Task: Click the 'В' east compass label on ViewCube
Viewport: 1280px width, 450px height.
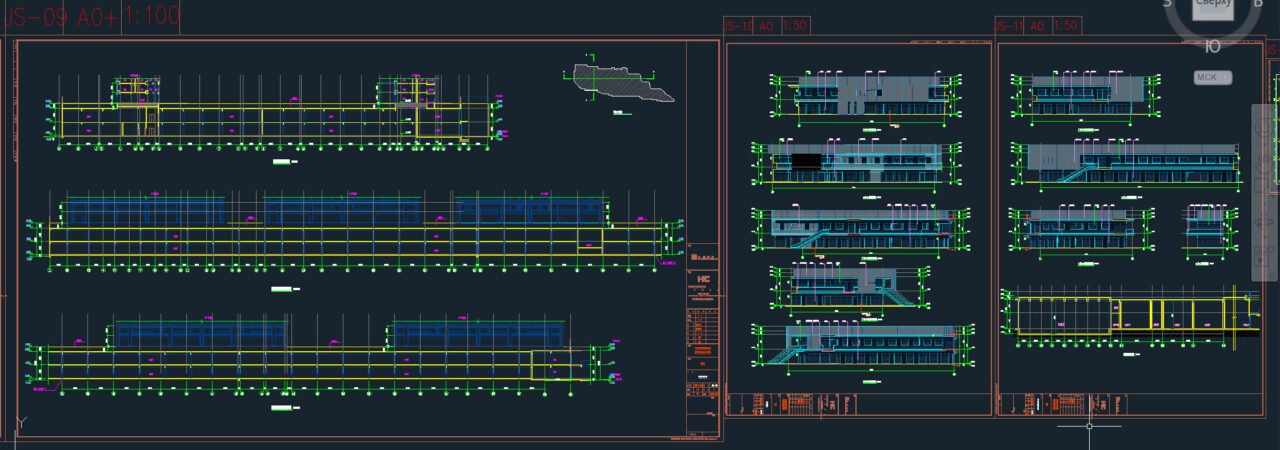Action: [x=1258, y=4]
